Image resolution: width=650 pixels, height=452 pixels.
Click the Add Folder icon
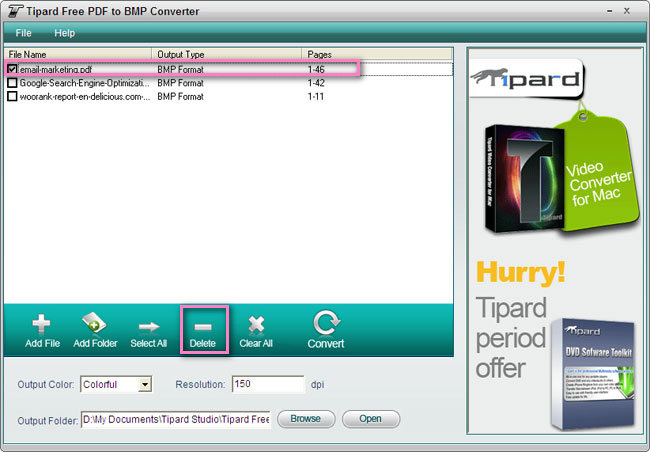pyautogui.click(x=95, y=323)
